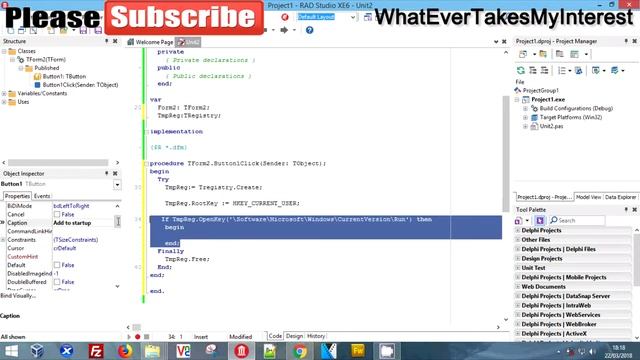
Task: Pin the Object Inspector panel
Action: pos(107,173)
